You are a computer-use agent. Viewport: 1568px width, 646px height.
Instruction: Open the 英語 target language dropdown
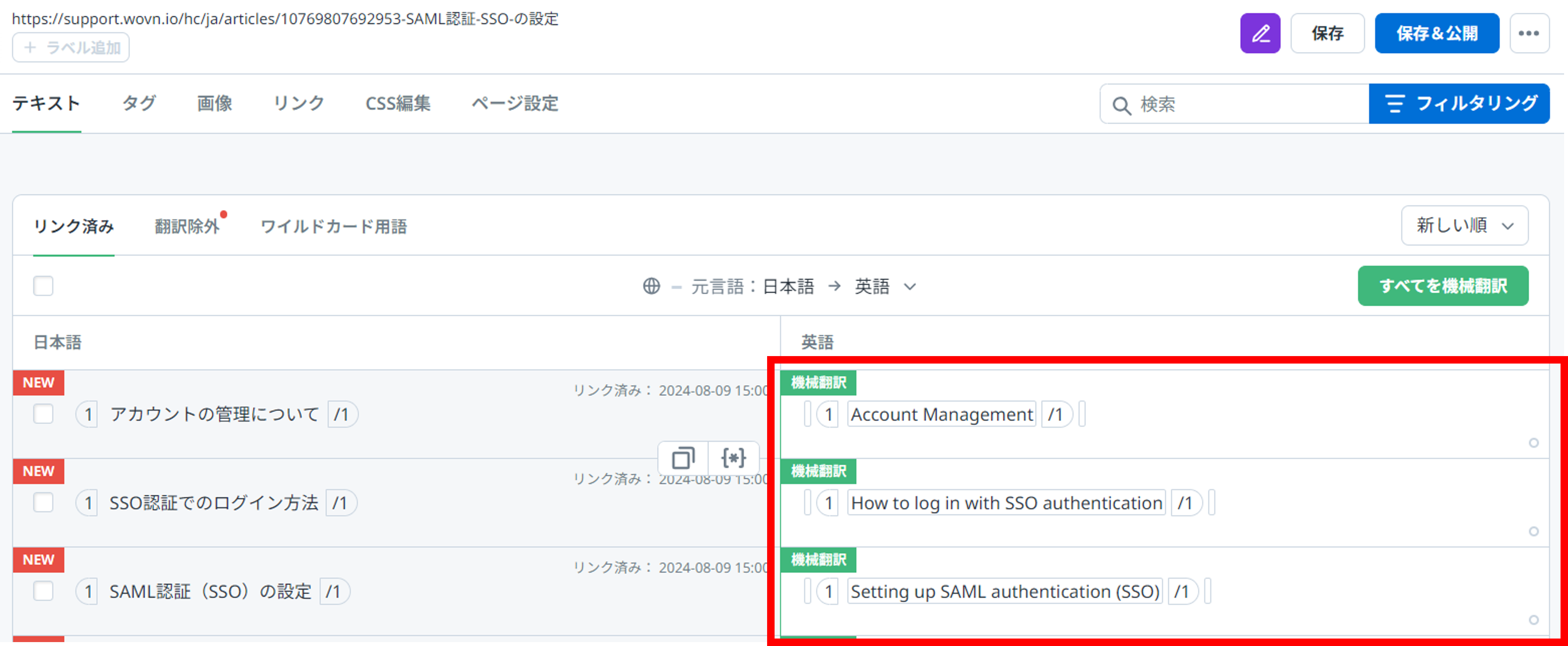(x=885, y=286)
